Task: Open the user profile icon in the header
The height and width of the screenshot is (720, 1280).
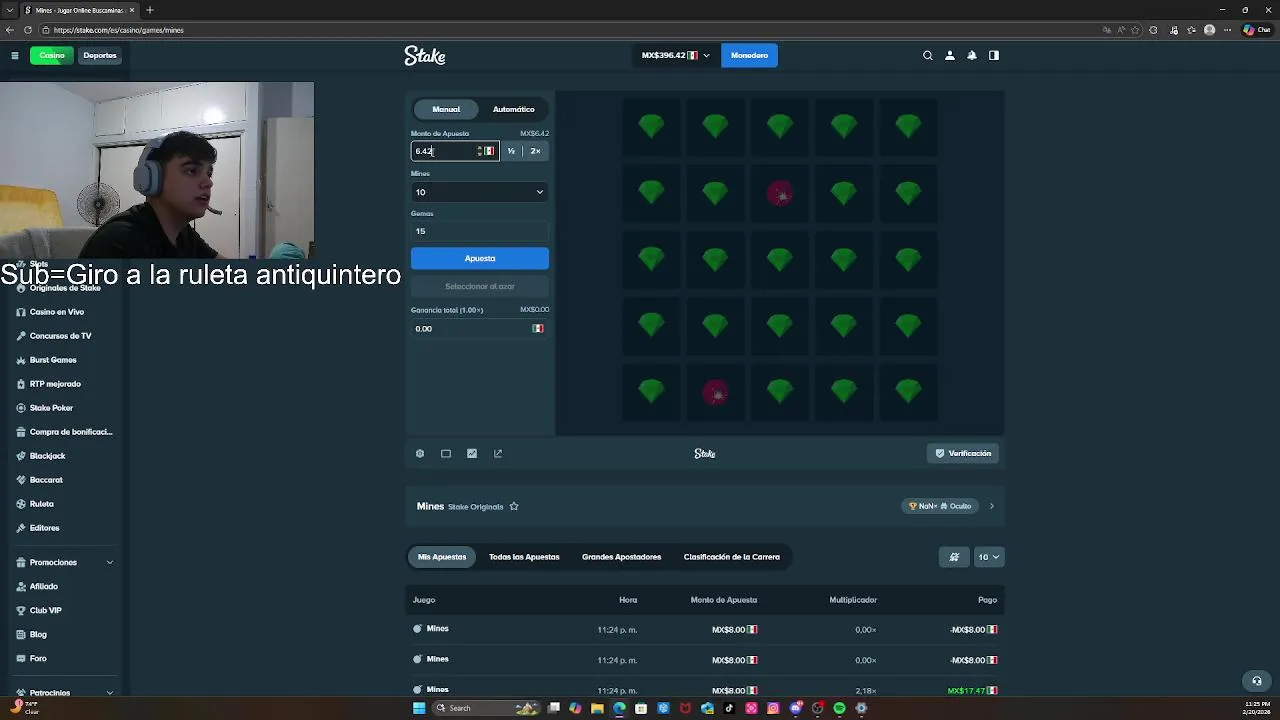Action: [x=950, y=55]
